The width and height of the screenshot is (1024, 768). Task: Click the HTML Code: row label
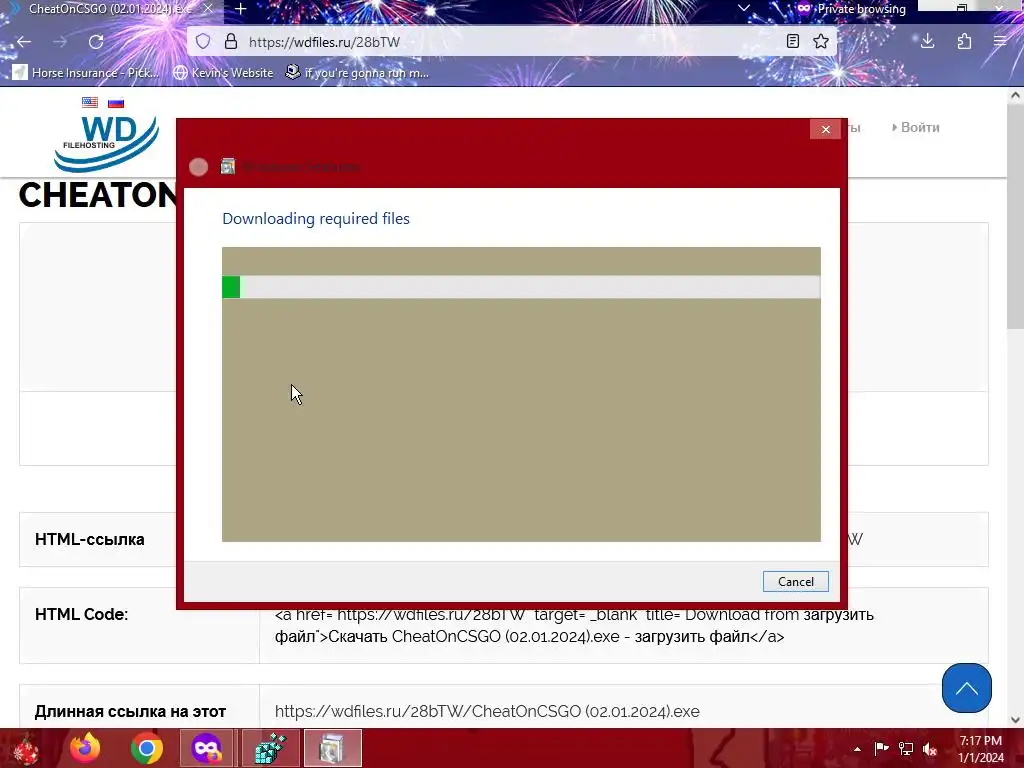81,615
